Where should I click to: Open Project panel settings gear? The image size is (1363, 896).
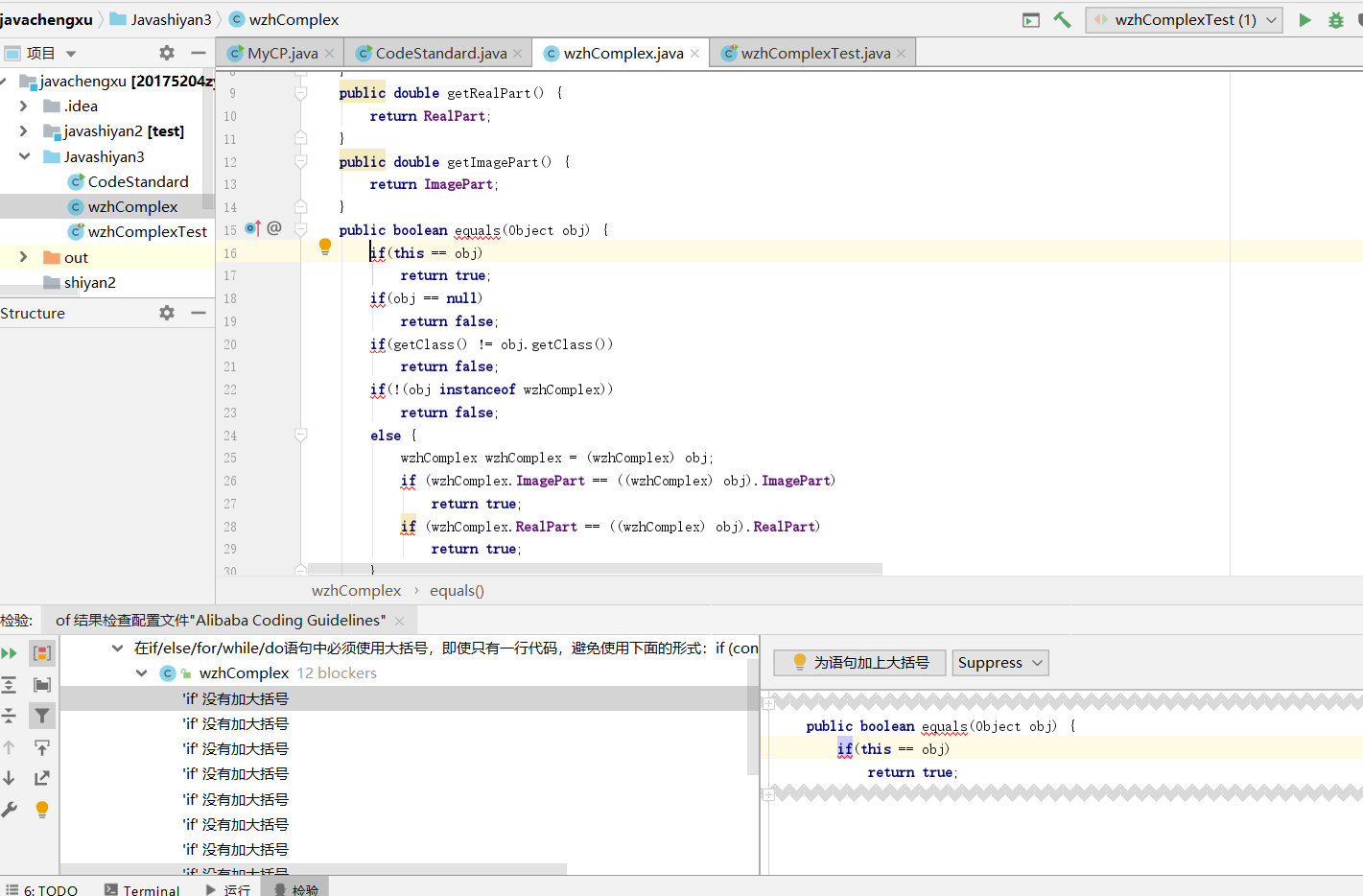(x=167, y=53)
